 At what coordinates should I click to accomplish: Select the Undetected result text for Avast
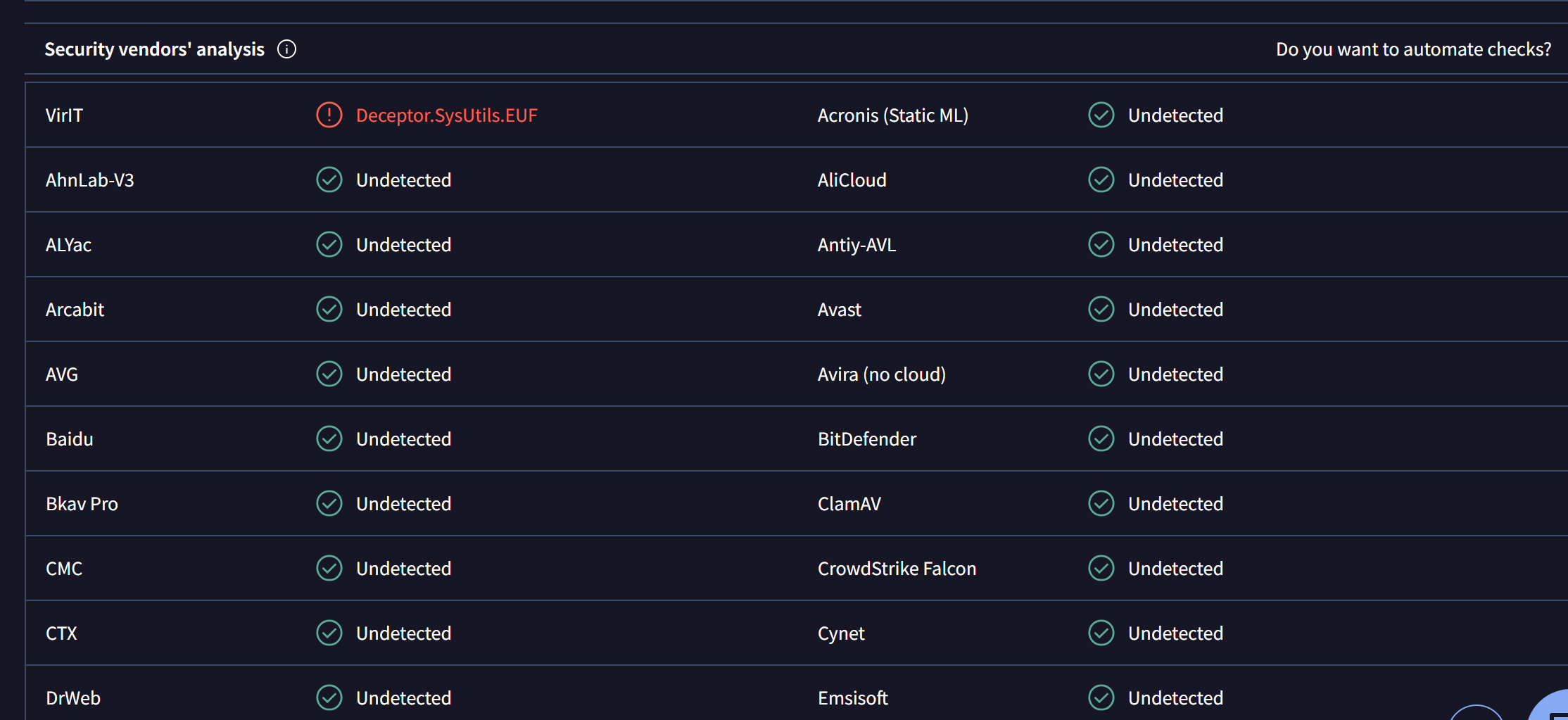(1175, 310)
